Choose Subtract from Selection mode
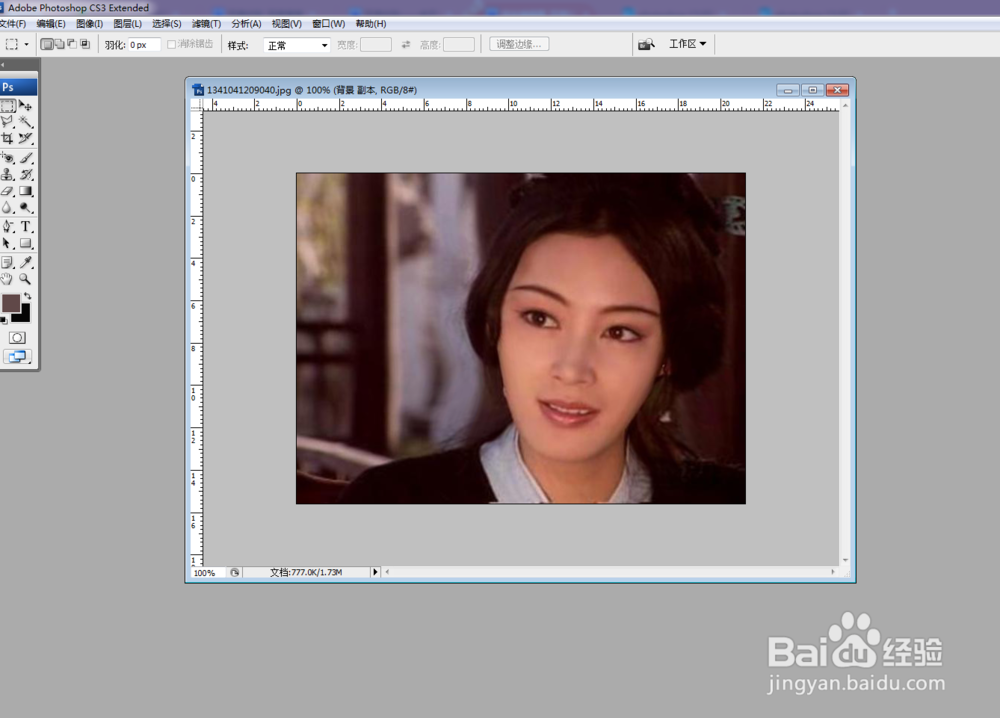The height and width of the screenshot is (718, 1000). [72, 45]
